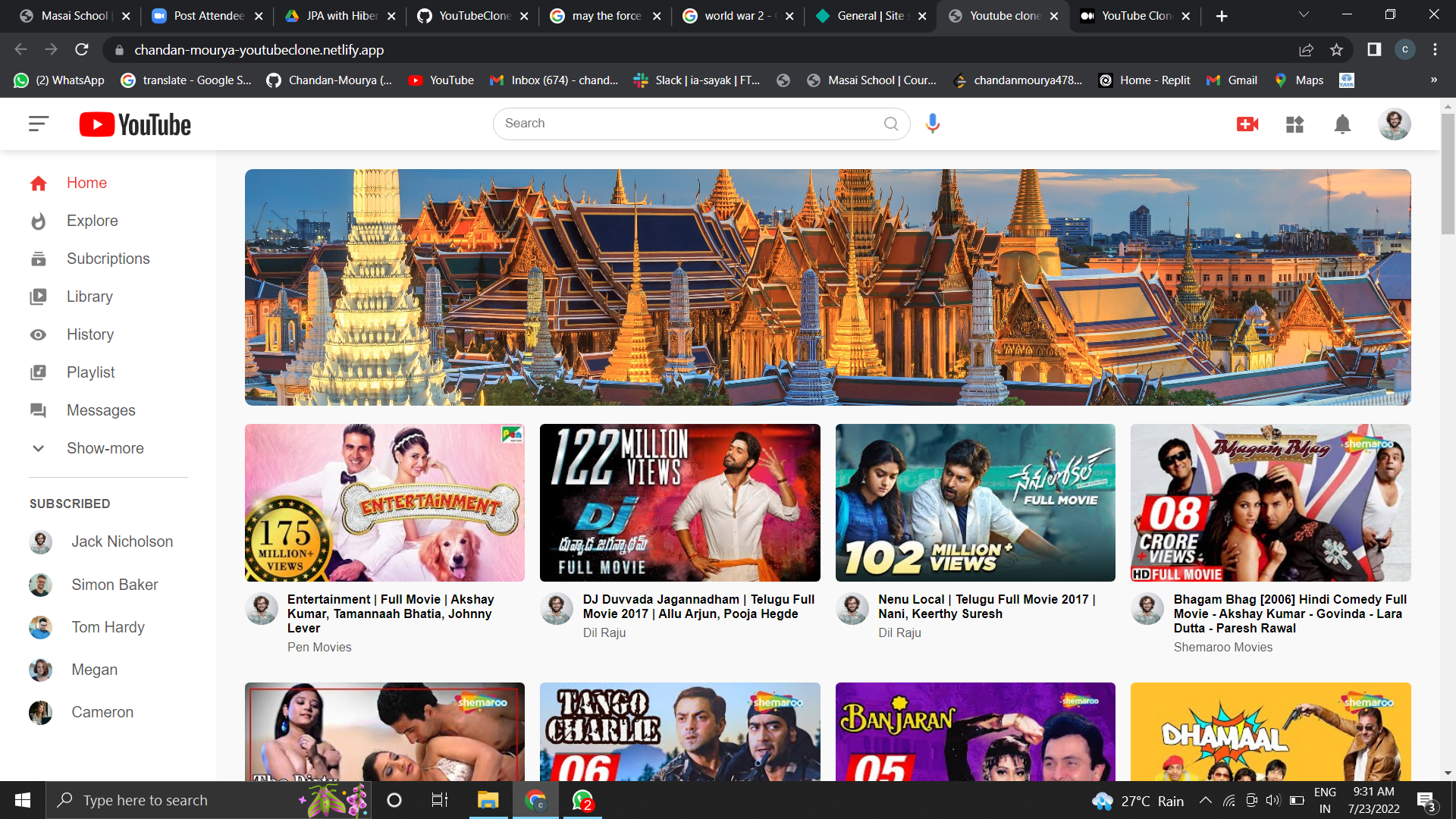Image resolution: width=1456 pixels, height=819 pixels.
Task: Click the Playlist icon in sidebar
Action: coord(39,372)
